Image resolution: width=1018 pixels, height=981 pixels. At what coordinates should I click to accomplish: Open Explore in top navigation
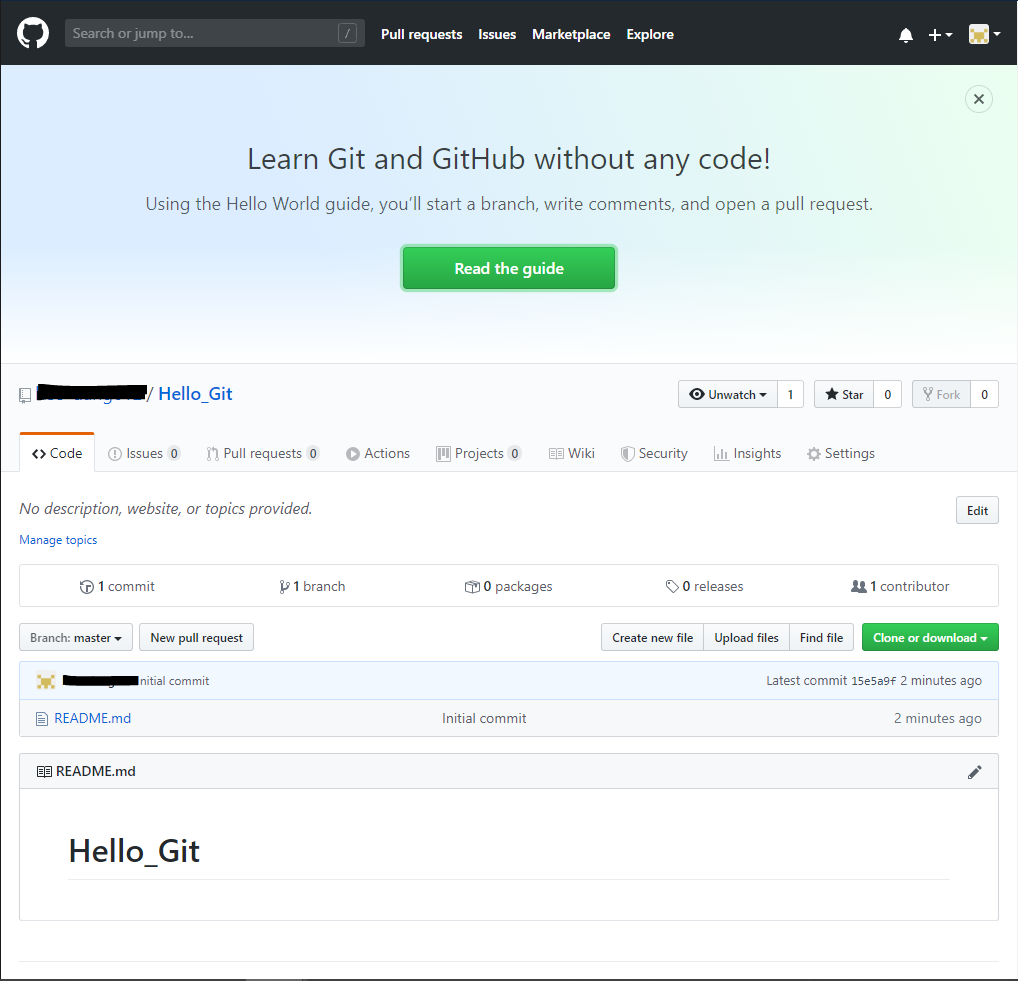(x=650, y=34)
